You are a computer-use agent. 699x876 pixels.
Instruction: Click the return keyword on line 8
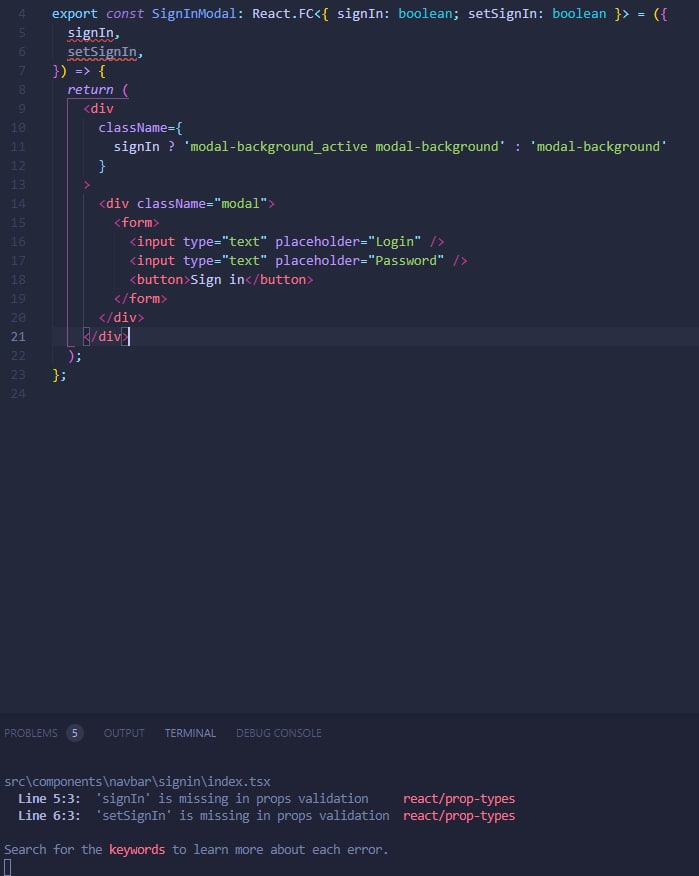(x=90, y=90)
